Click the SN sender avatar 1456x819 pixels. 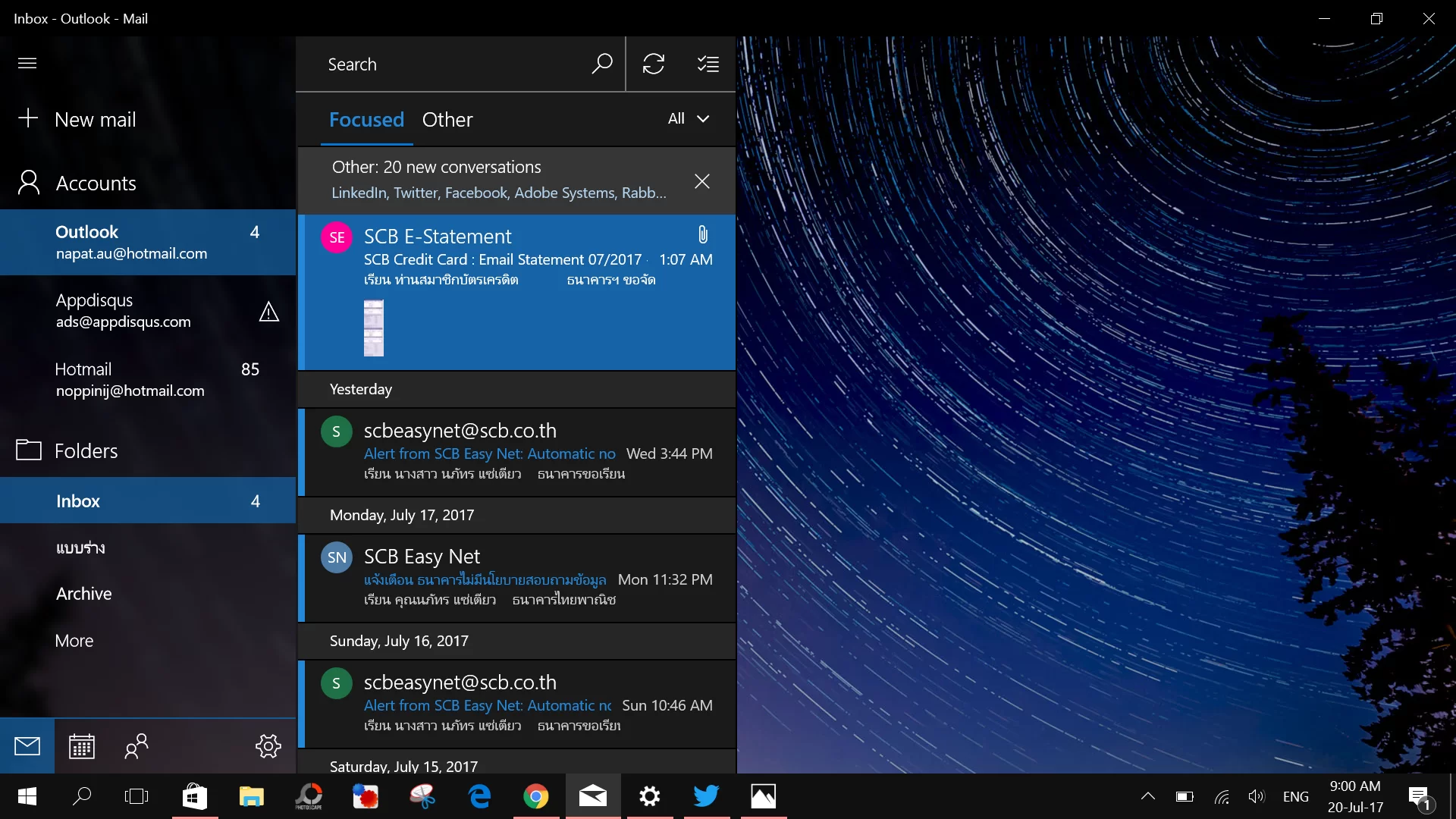click(337, 557)
